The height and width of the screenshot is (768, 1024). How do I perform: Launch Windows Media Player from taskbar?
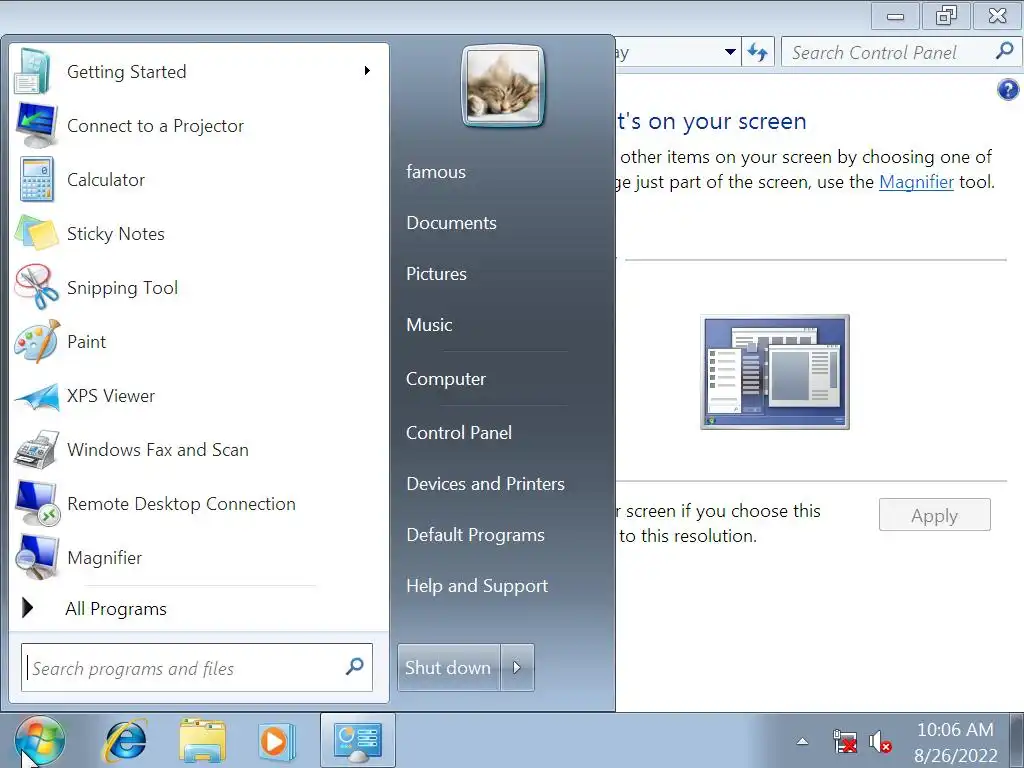pos(277,741)
